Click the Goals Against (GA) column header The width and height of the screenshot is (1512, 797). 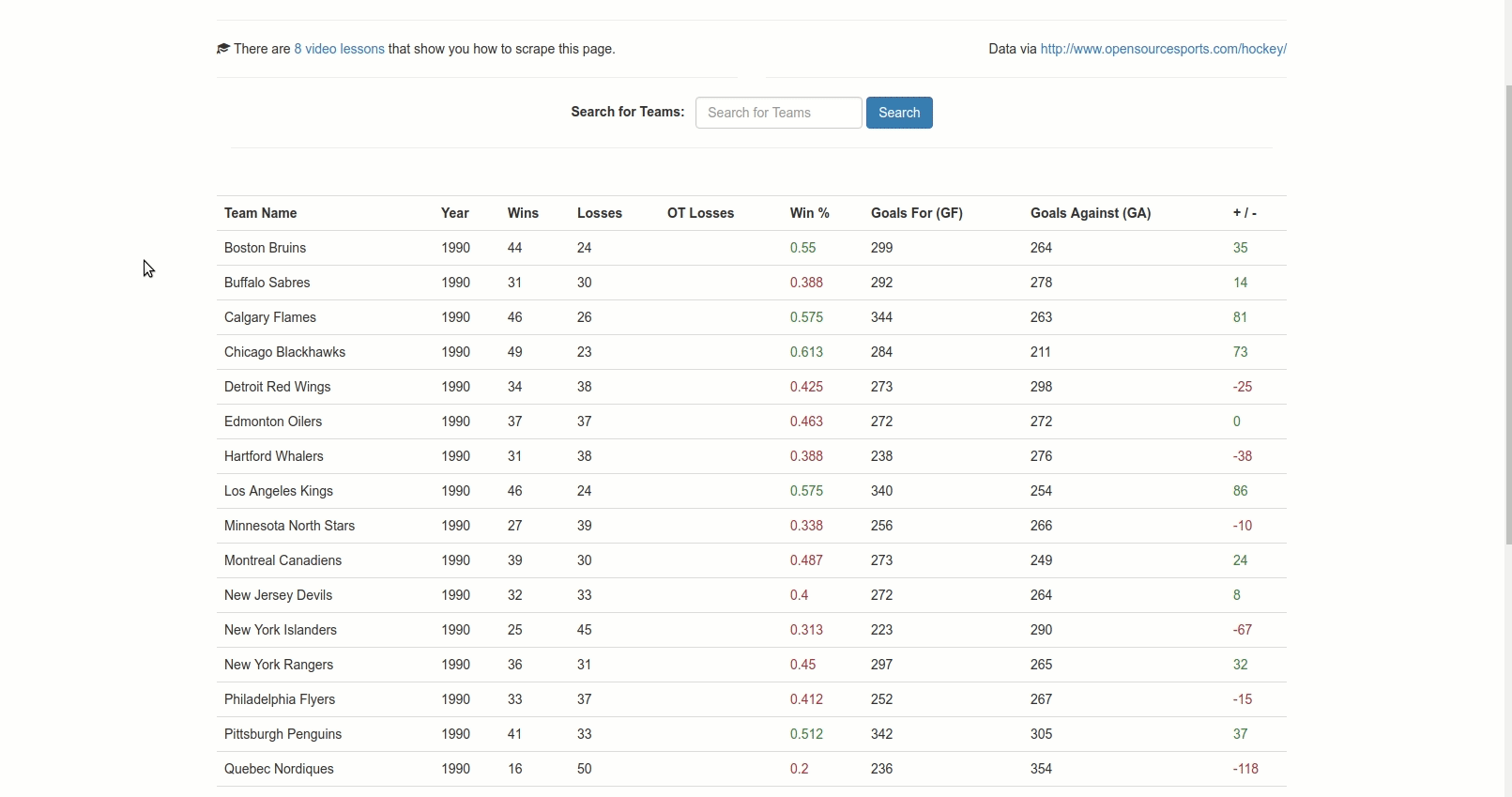coord(1091,213)
